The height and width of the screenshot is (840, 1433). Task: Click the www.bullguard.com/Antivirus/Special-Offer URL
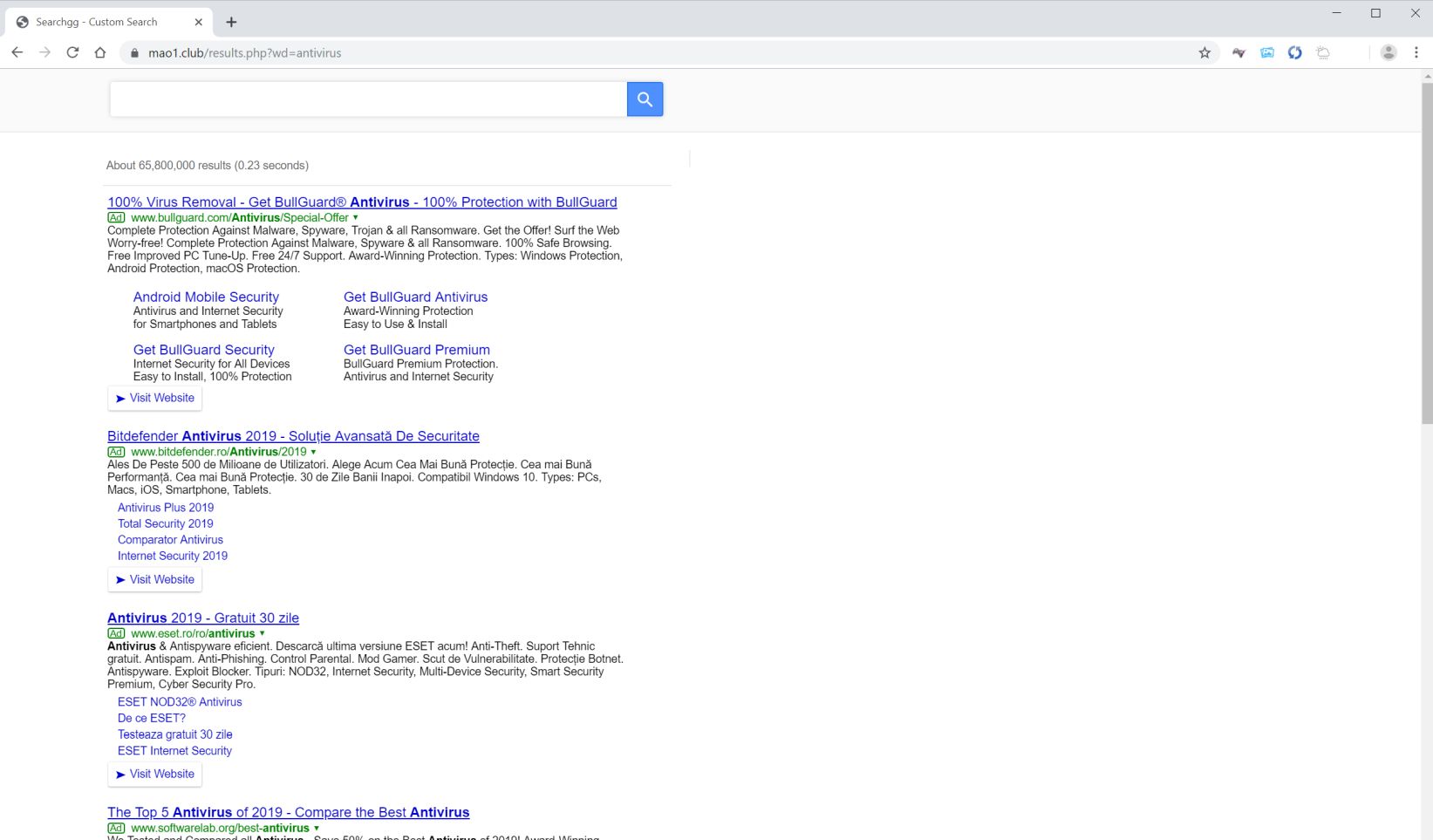coord(240,218)
